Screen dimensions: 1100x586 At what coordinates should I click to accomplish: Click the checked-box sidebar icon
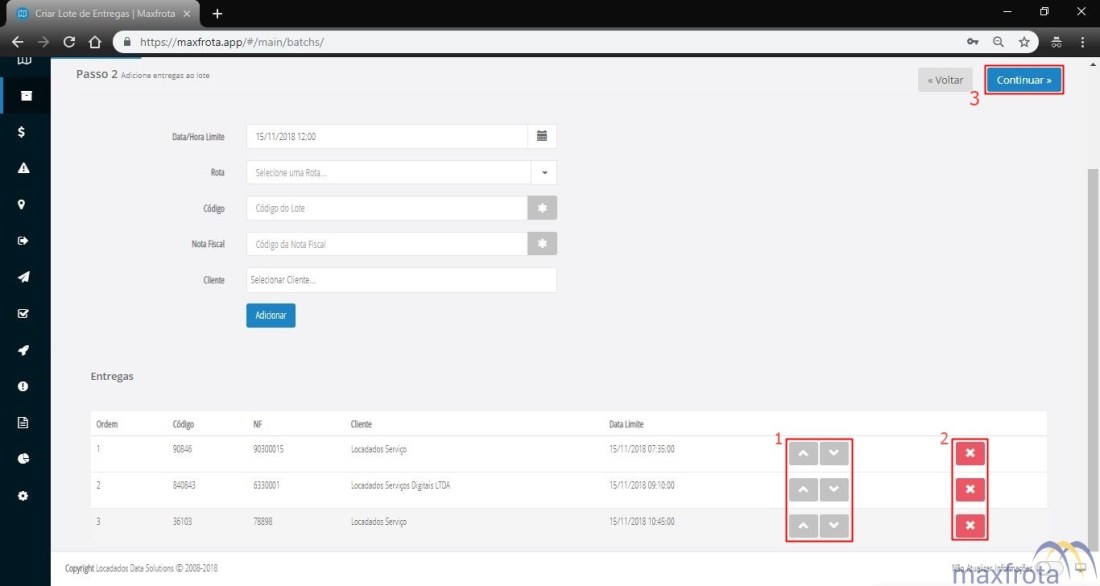pos(23,313)
